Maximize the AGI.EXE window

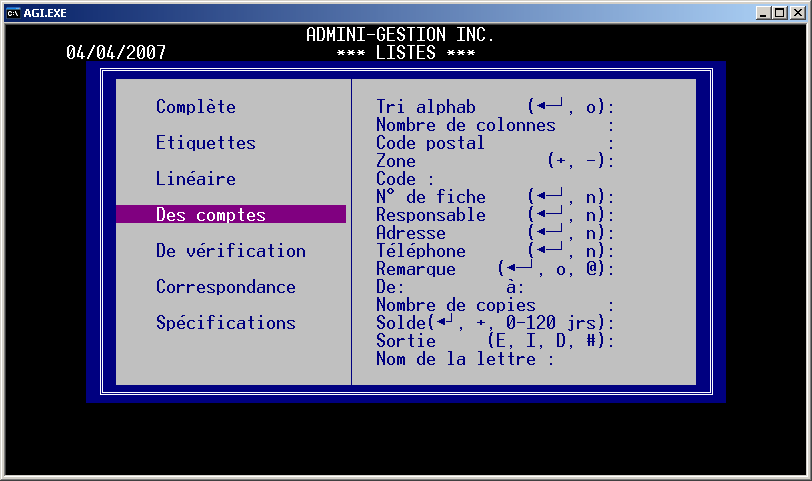[x=780, y=13]
